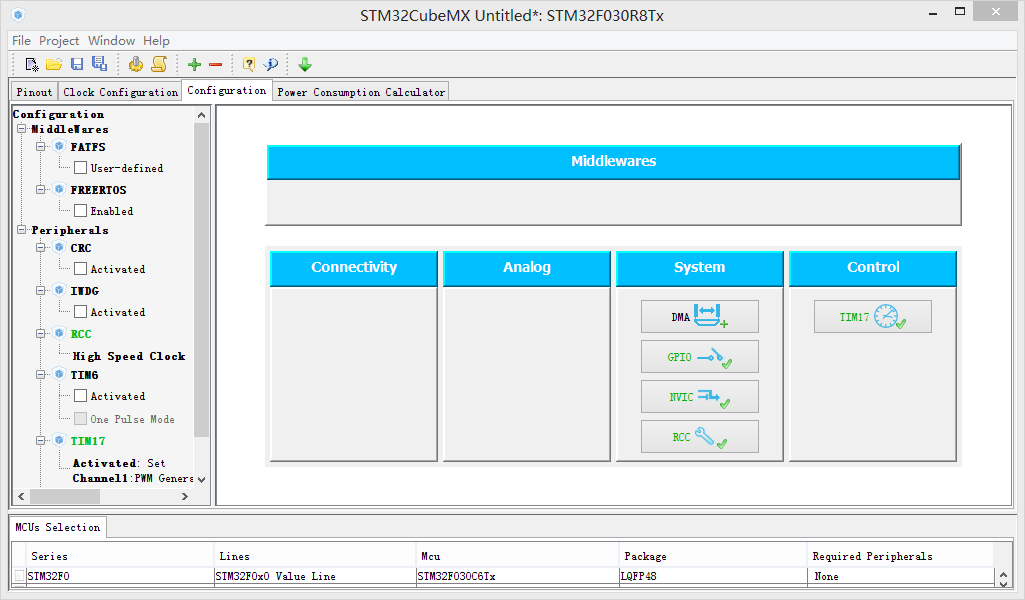Image resolution: width=1025 pixels, height=600 pixels.
Task: Tick the IWDG Activated checkbox
Action: point(80,312)
